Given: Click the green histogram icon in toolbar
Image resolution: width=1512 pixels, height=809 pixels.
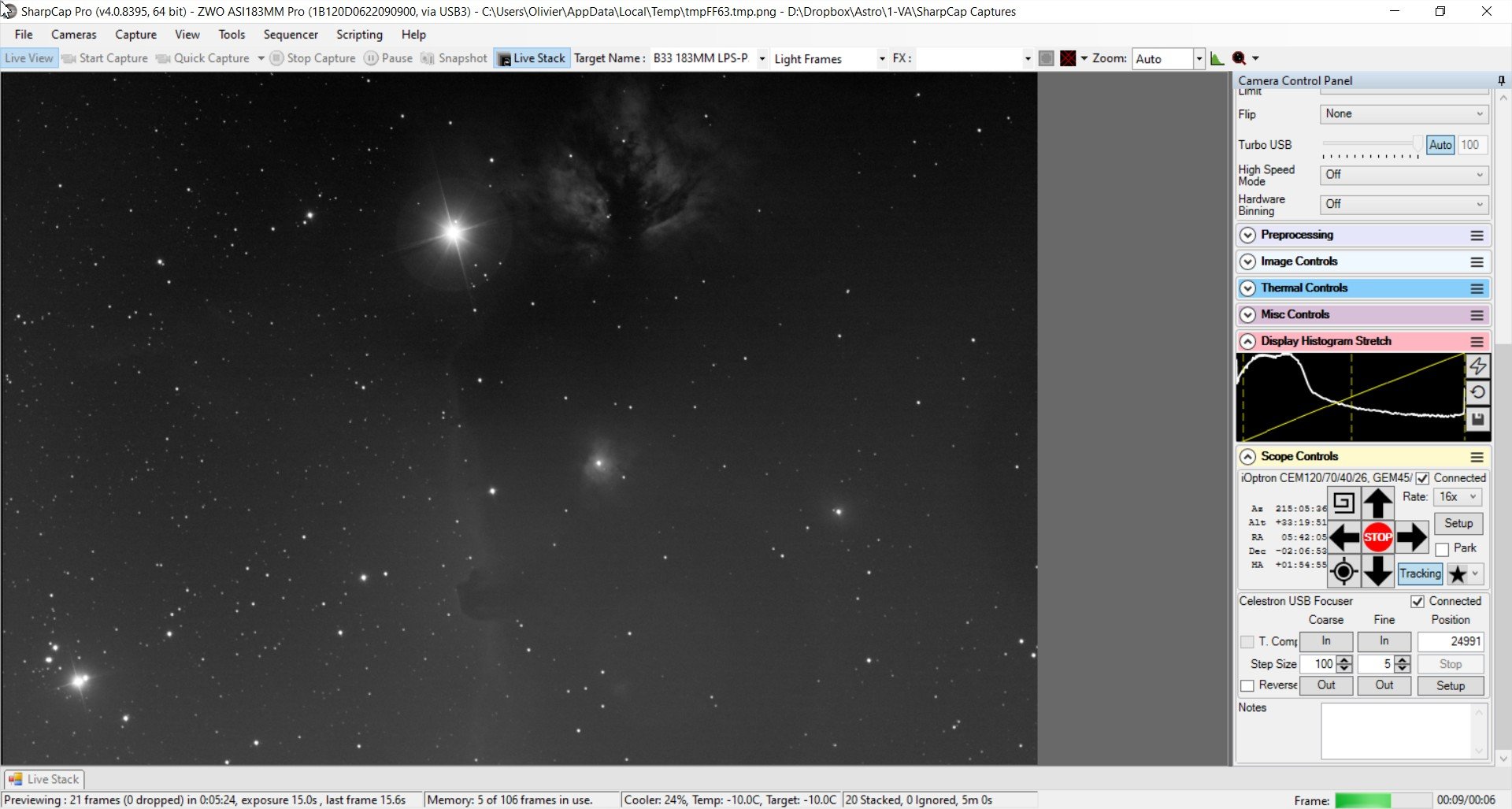Looking at the screenshot, I should (x=1217, y=58).
